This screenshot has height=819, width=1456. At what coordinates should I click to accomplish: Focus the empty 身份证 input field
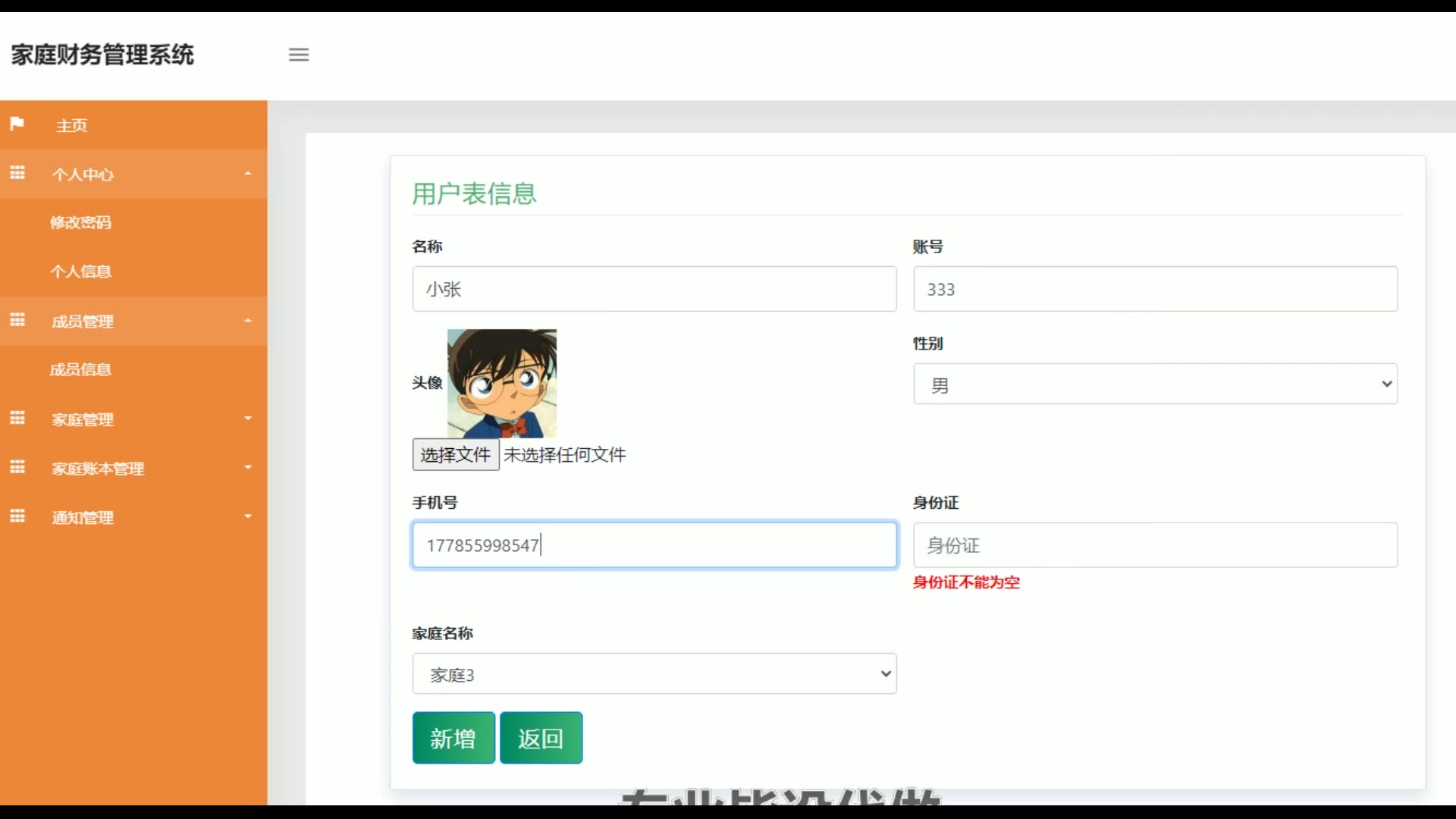click(x=1155, y=545)
